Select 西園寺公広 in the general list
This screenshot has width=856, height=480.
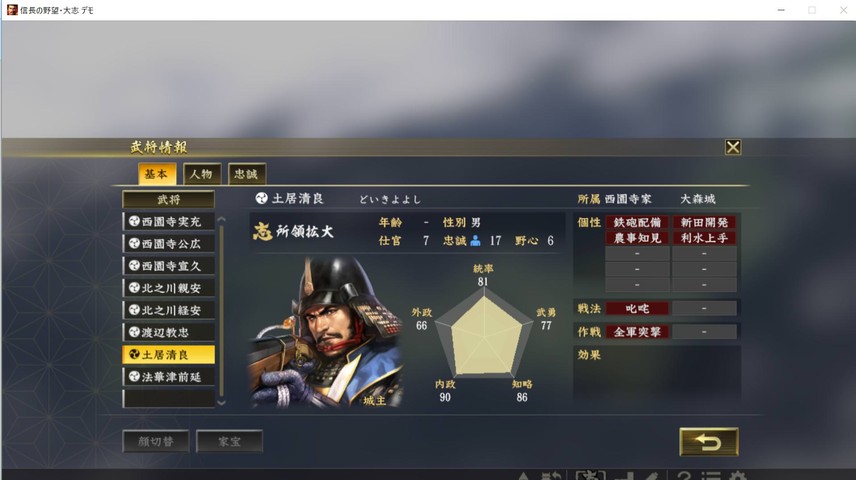(169, 244)
